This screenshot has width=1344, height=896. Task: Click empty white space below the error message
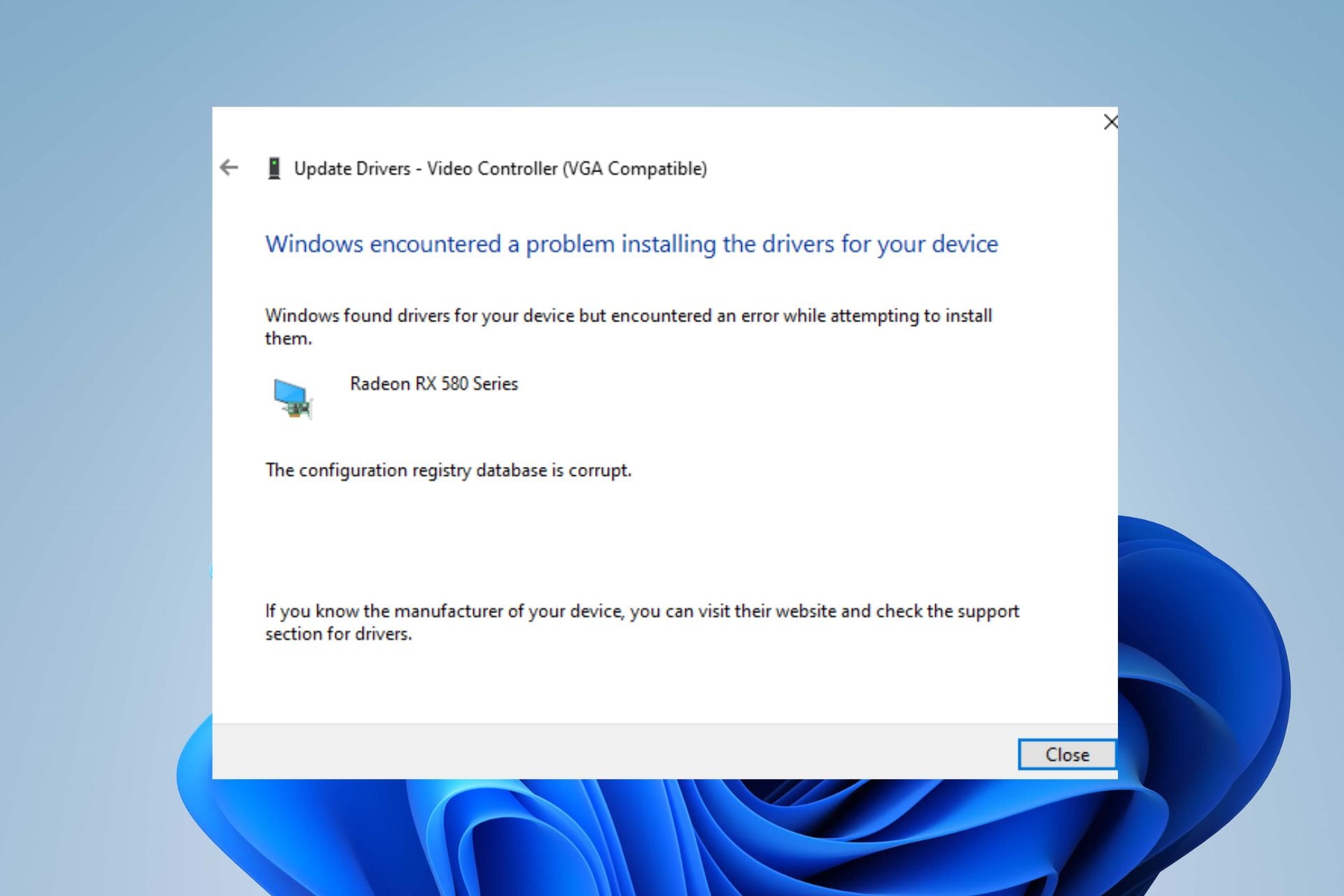tap(630, 539)
